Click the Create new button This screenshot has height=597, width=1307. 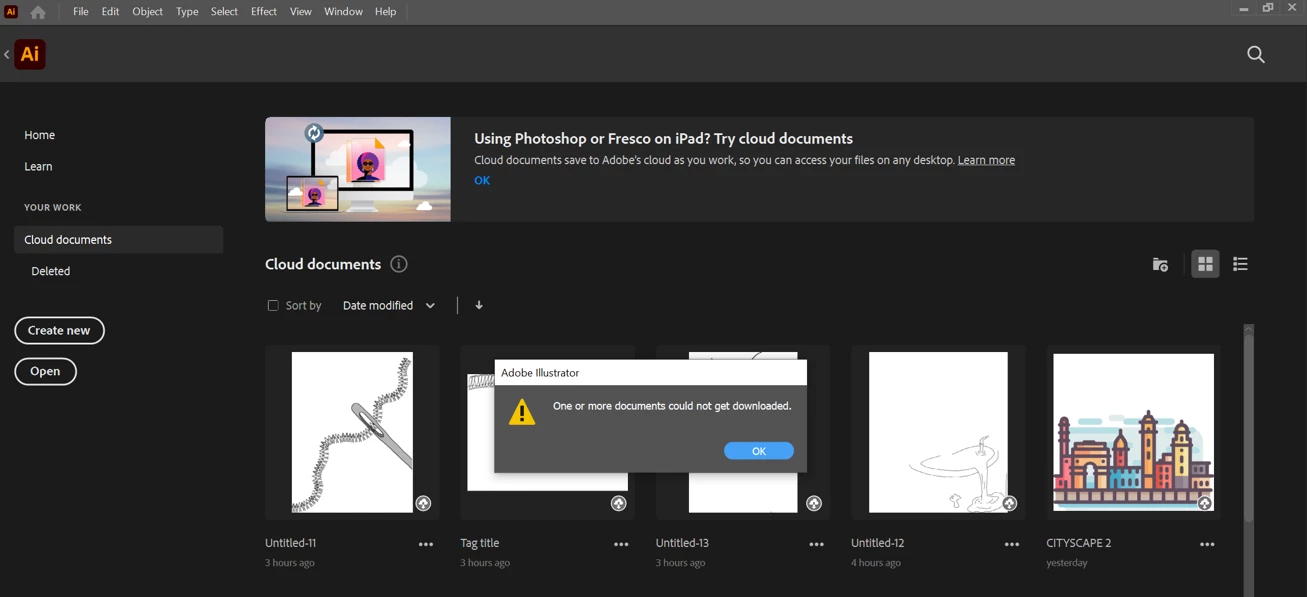(x=59, y=330)
